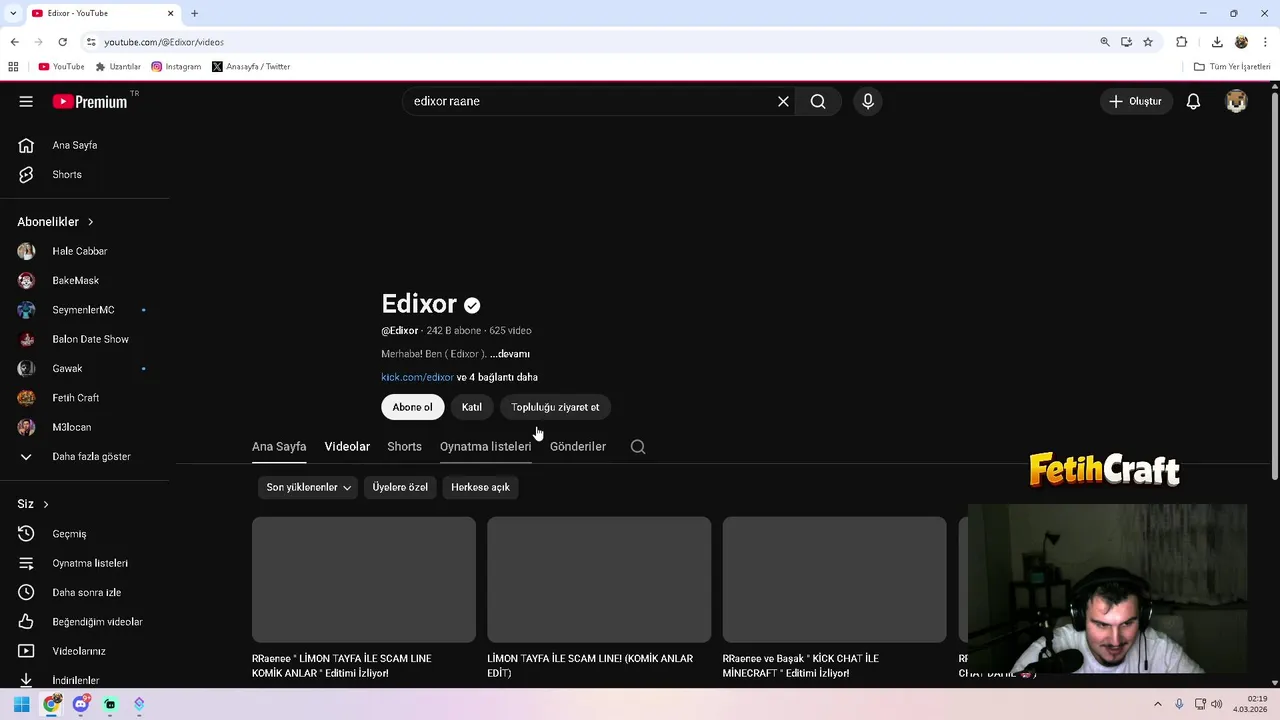Switch to the Oynatma listeleri tab
The width and height of the screenshot is (1280, 720).
click(485, 446)
